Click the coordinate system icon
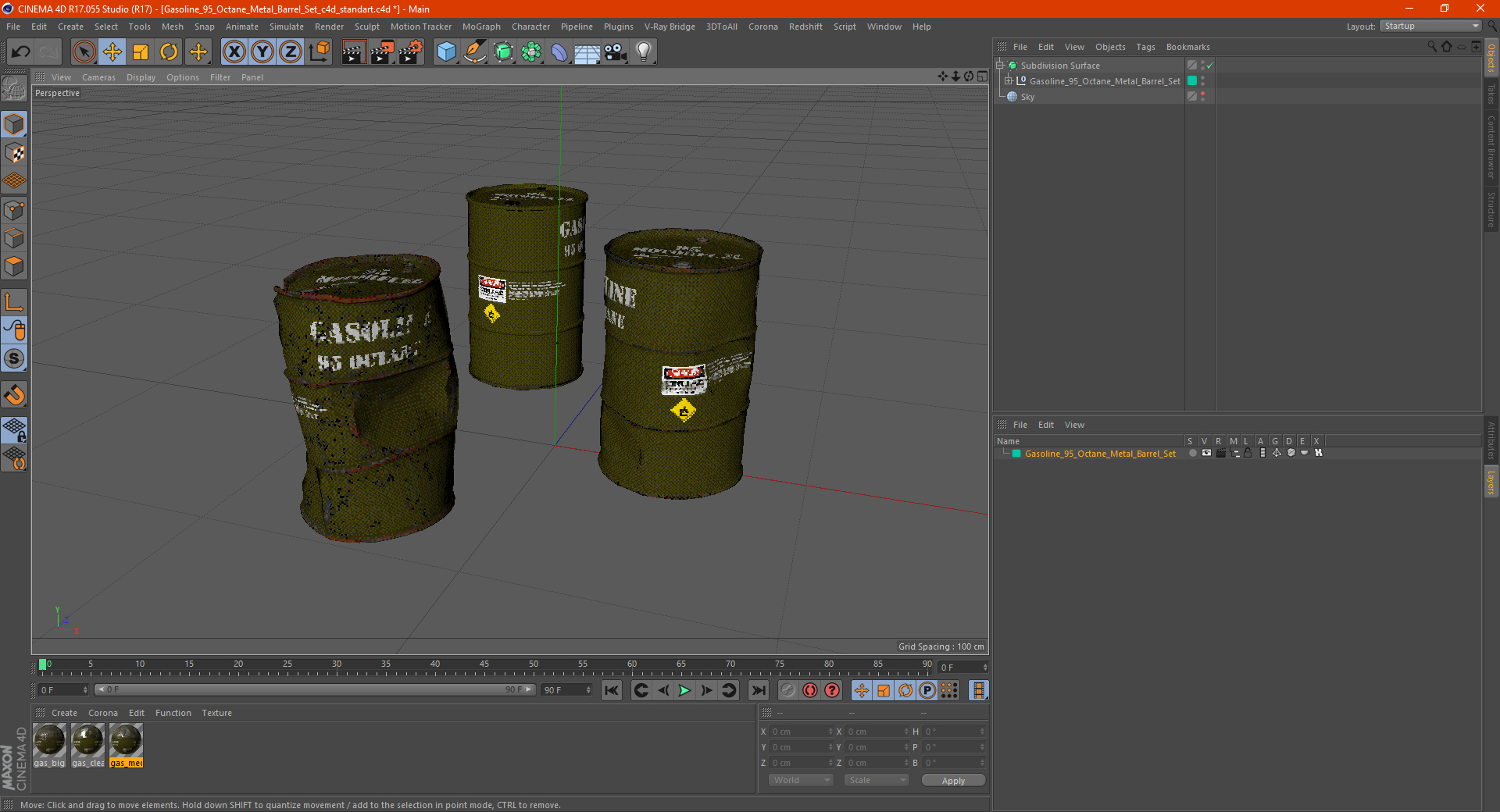The height and width of the screenshot is (812, 1500). [x=319, y=52]
